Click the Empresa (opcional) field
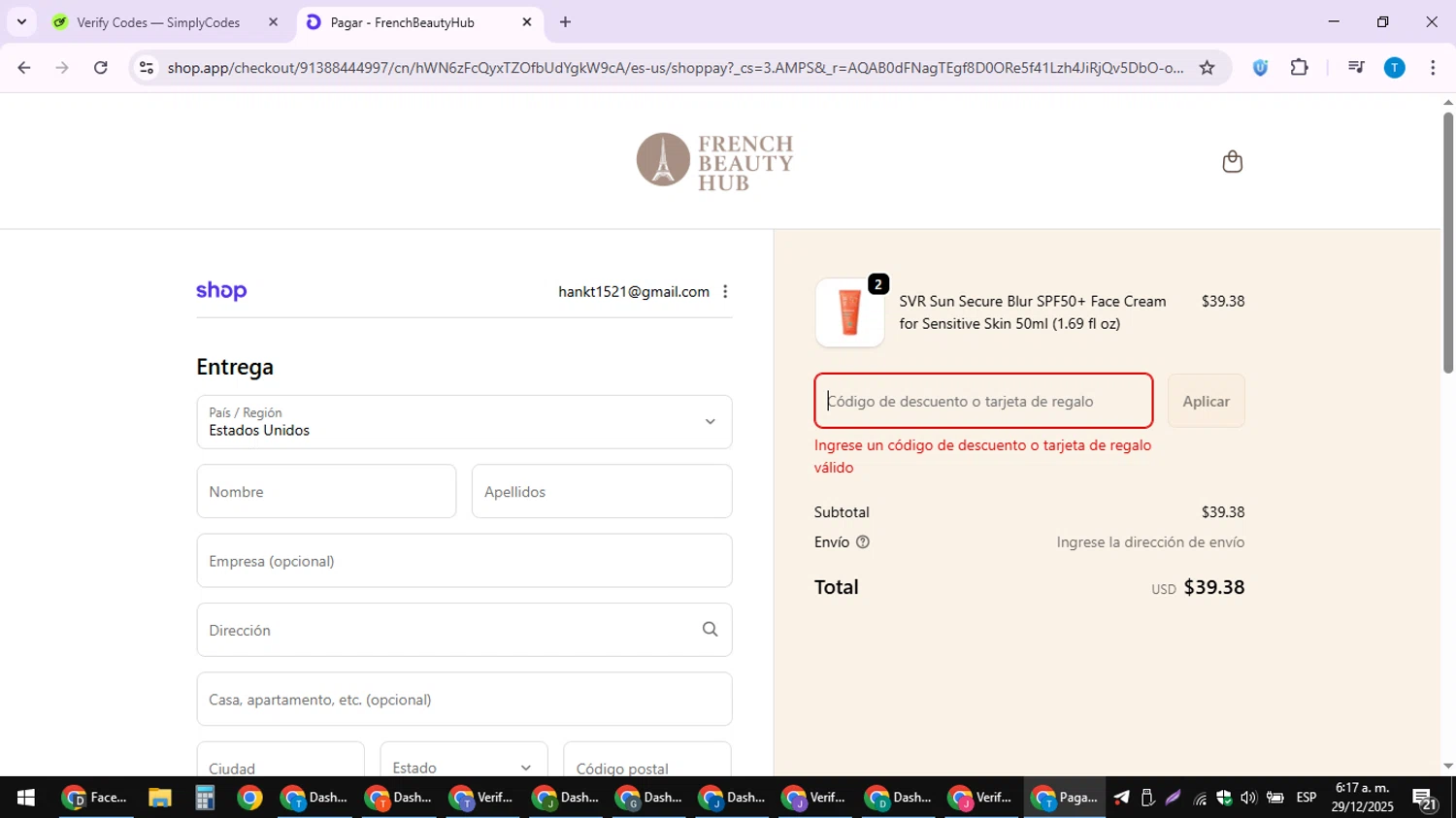This screenshot has height=818, width=1456. pos(464,561)
